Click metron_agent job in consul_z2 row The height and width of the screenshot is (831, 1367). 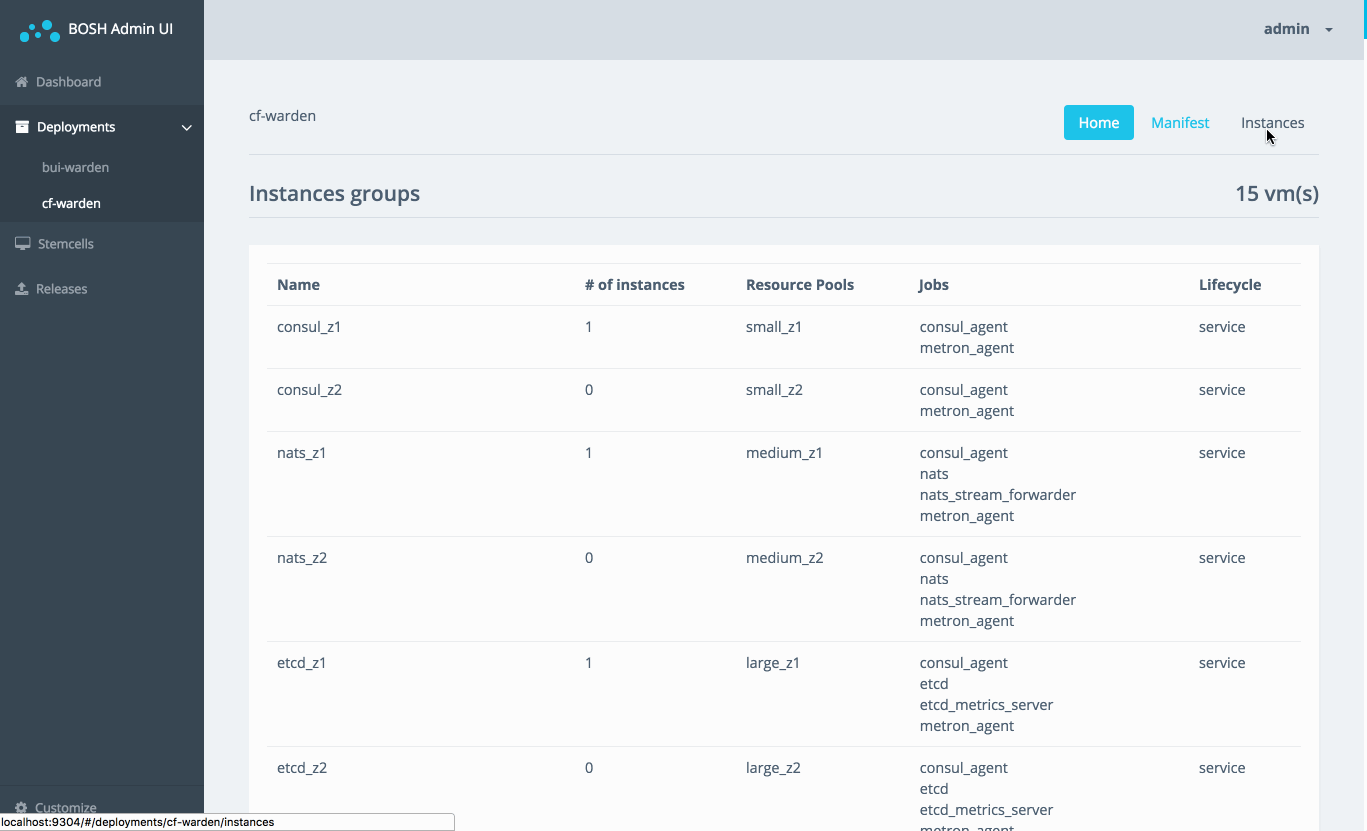click(967, 411)
